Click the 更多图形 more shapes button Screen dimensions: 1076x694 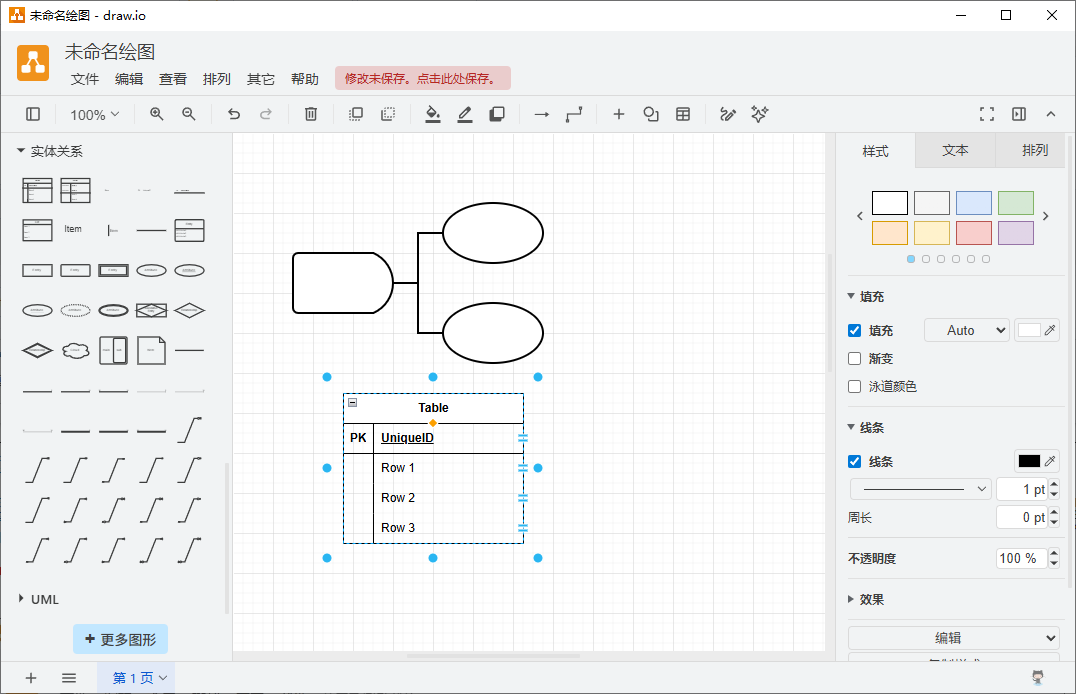click(121, 639)
